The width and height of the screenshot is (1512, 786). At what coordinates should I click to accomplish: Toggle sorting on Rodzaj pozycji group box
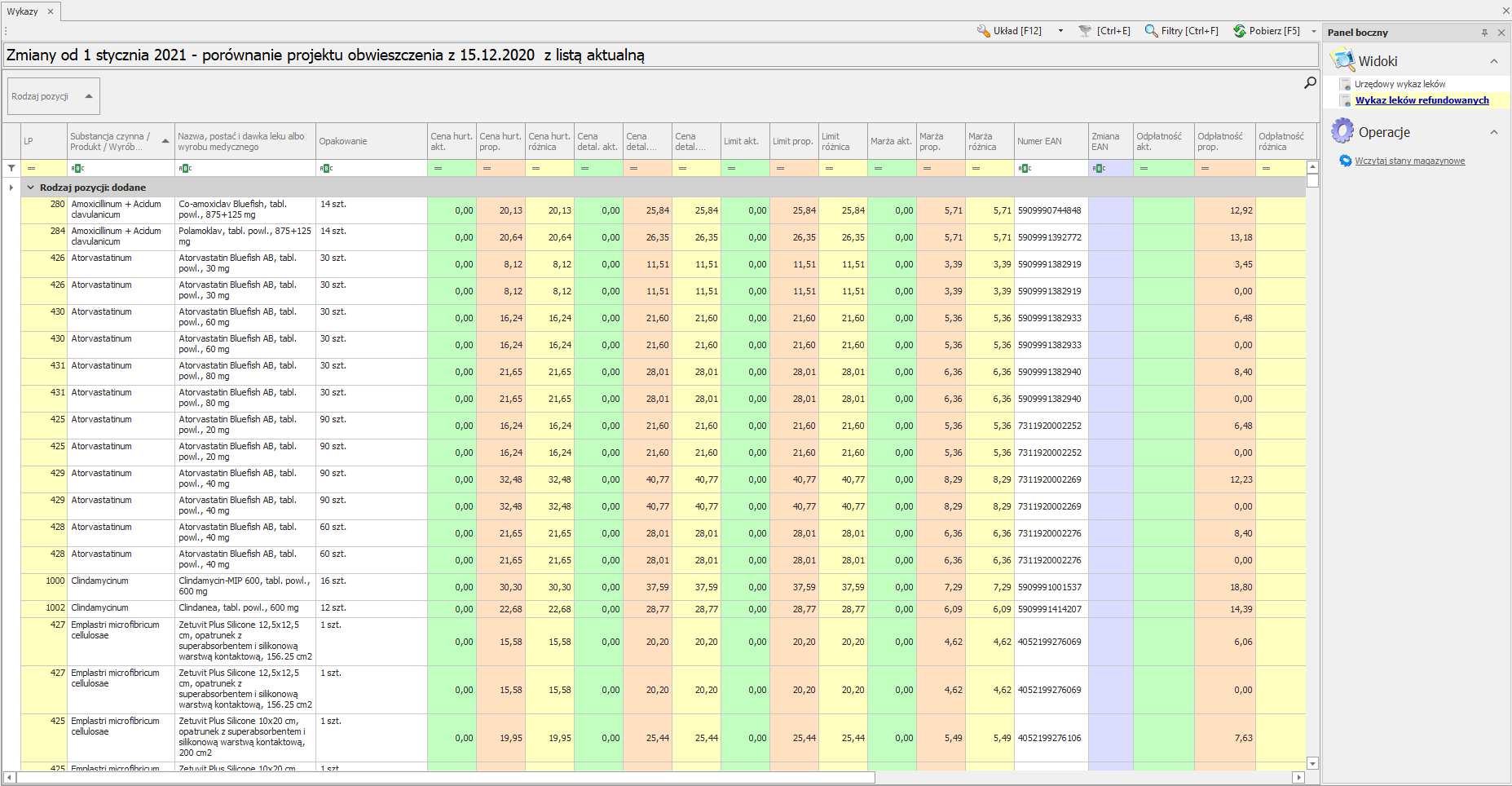(x=53, y=96)
